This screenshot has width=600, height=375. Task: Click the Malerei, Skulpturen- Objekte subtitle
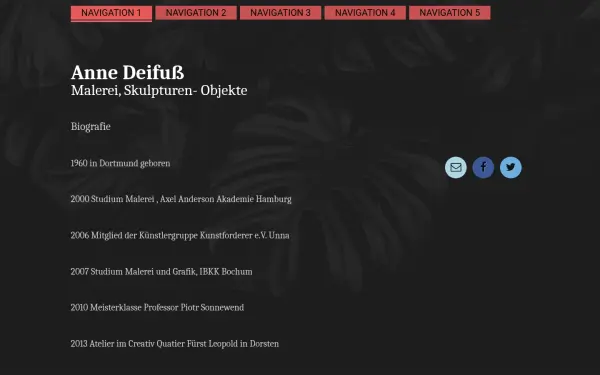tap(159, 91)
